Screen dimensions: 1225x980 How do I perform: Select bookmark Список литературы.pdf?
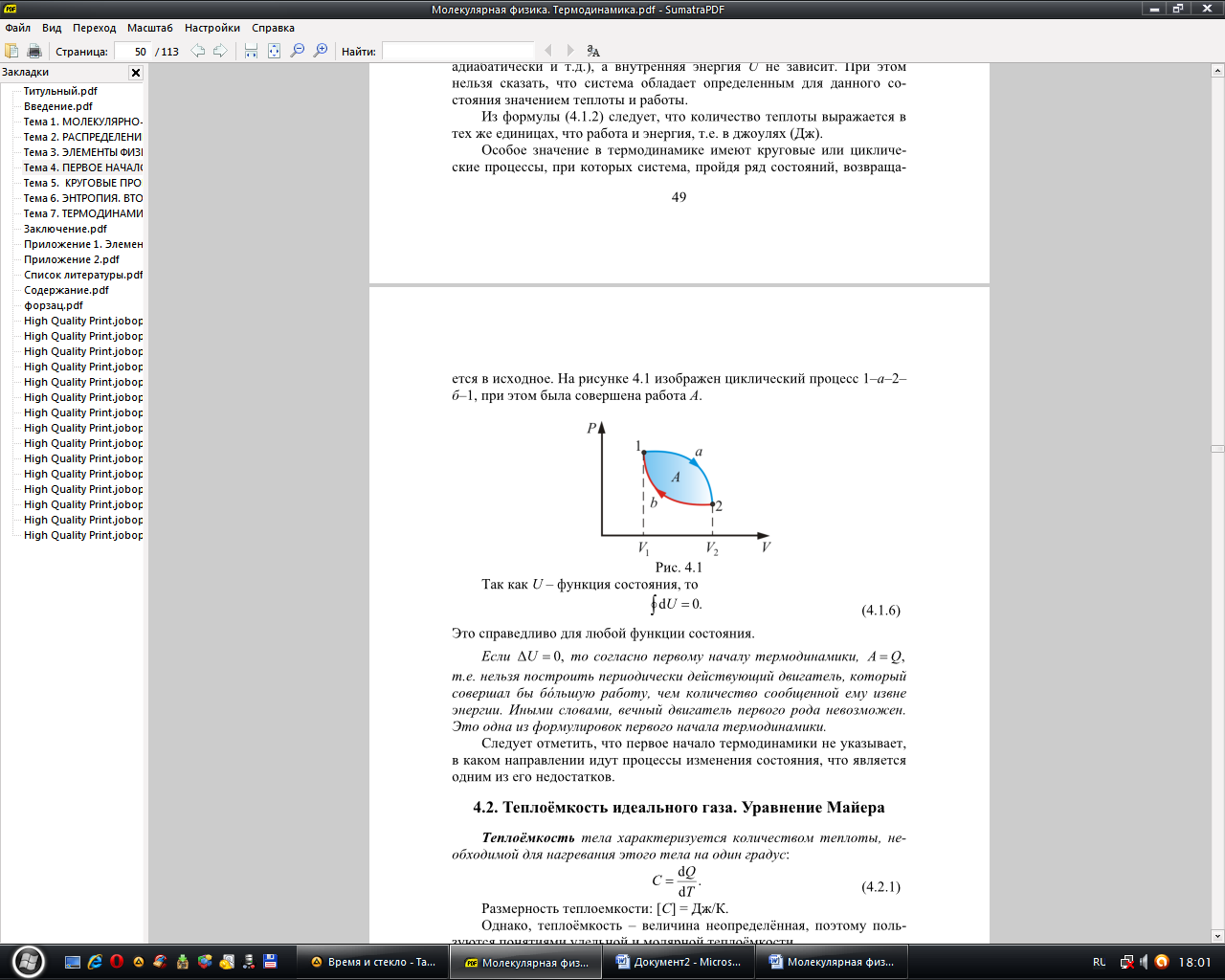point(83,275)
